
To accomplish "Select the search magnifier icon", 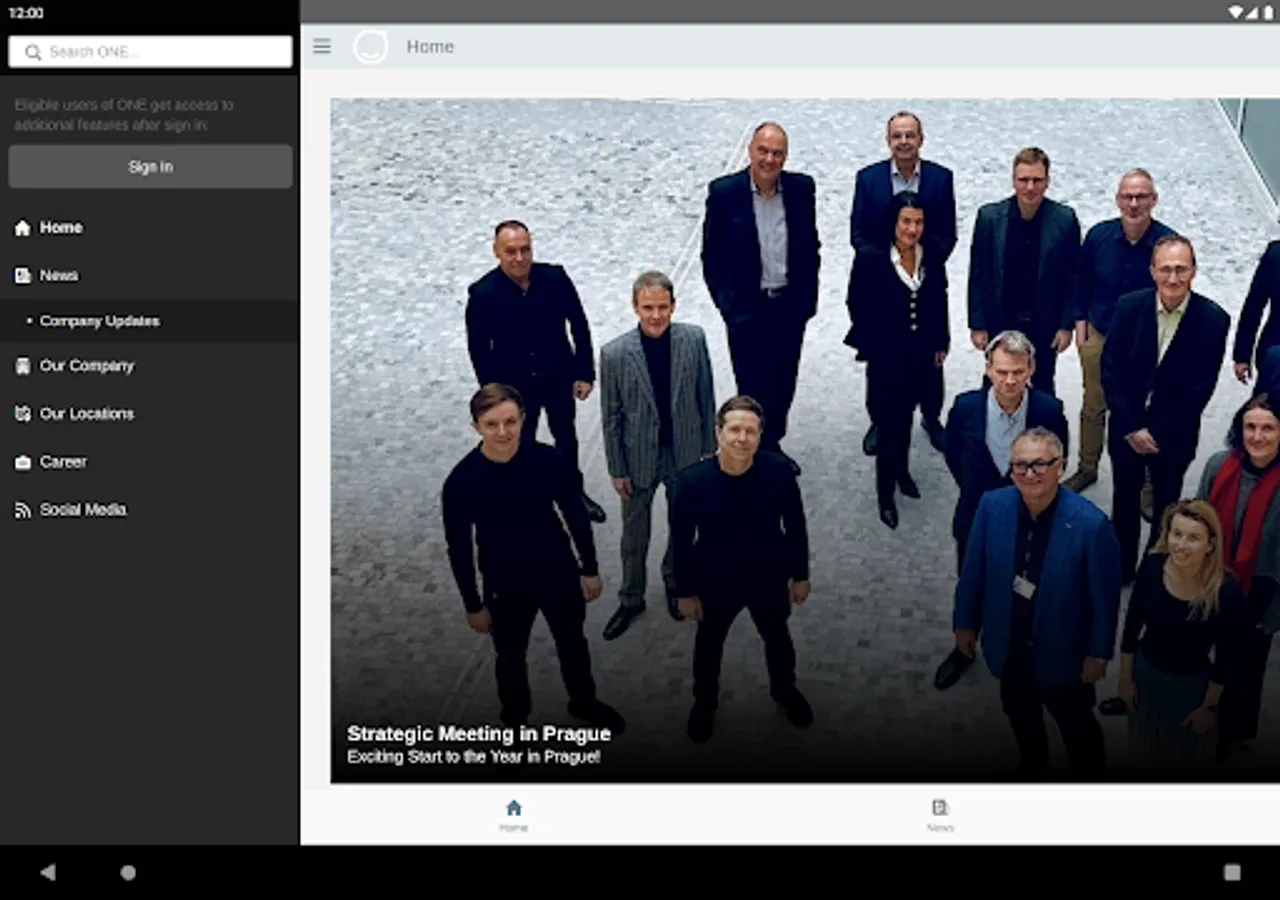I will (33, 51).
